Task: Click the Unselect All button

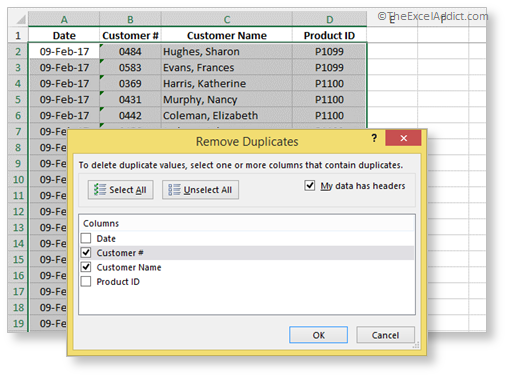Action: tap(200, 190)
